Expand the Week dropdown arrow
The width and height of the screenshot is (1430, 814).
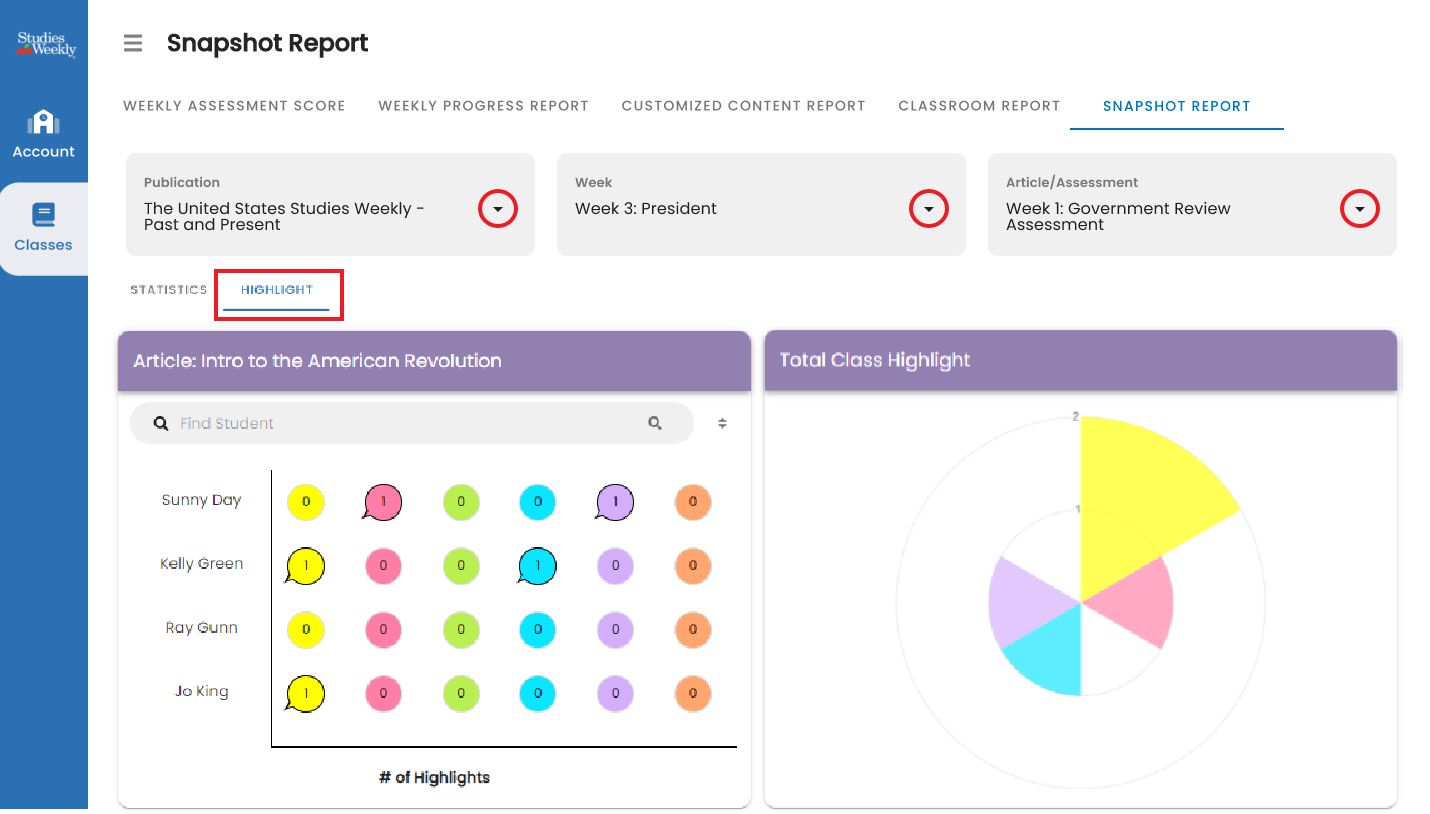pos(929,209)
